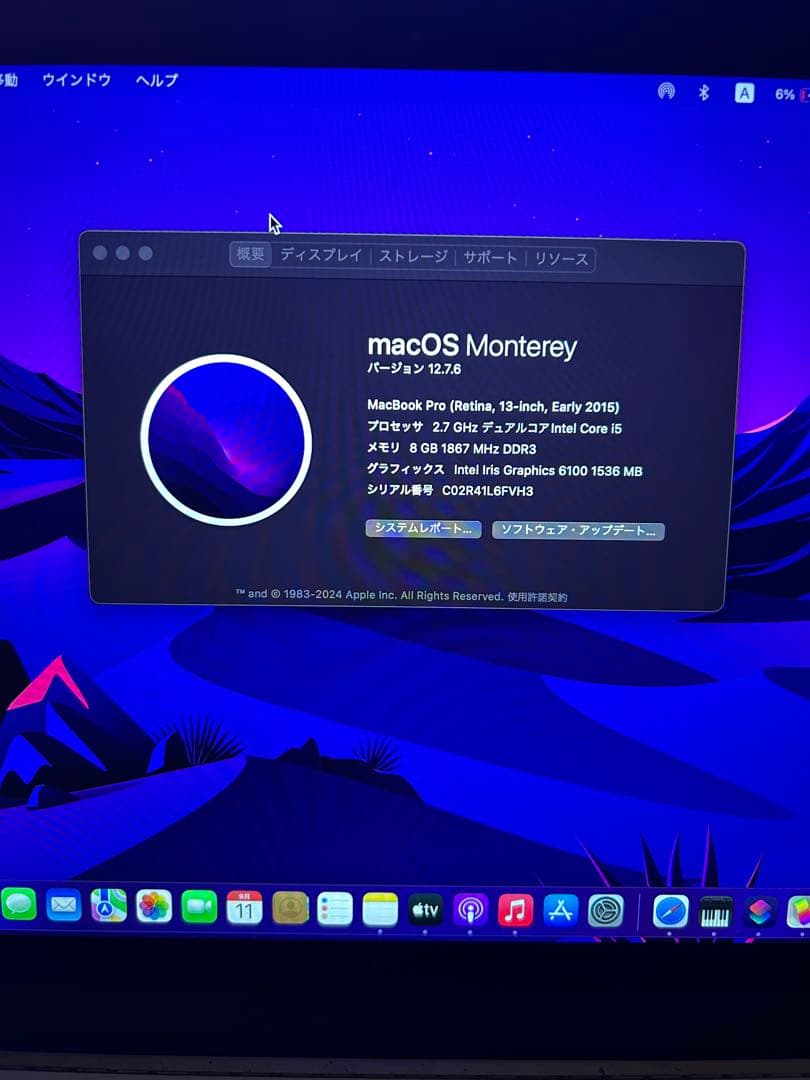Screen dimensions: 810x1080
Task: Launch Safari from the Dock
Action: point(670,912)
